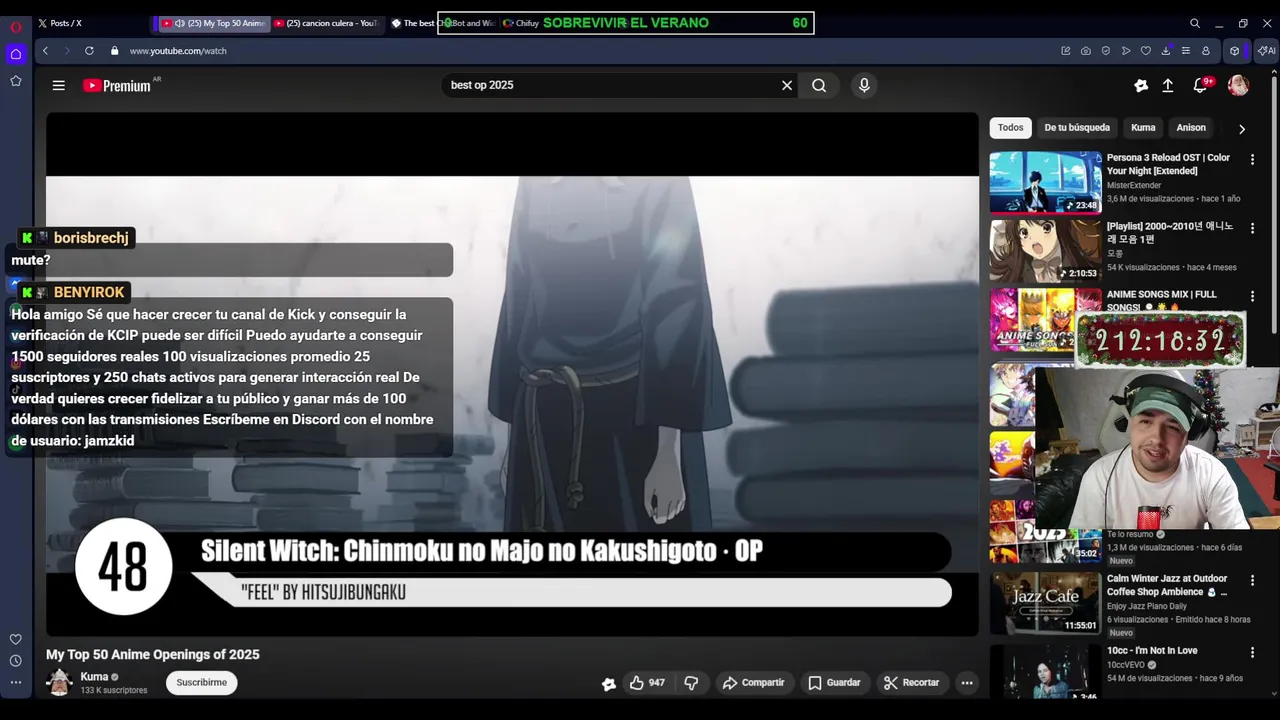Image resolution: width=1280 pixels, height=720 pixels.
Task: Go back with browser back arrow
Action: click(x=45, y=51)
